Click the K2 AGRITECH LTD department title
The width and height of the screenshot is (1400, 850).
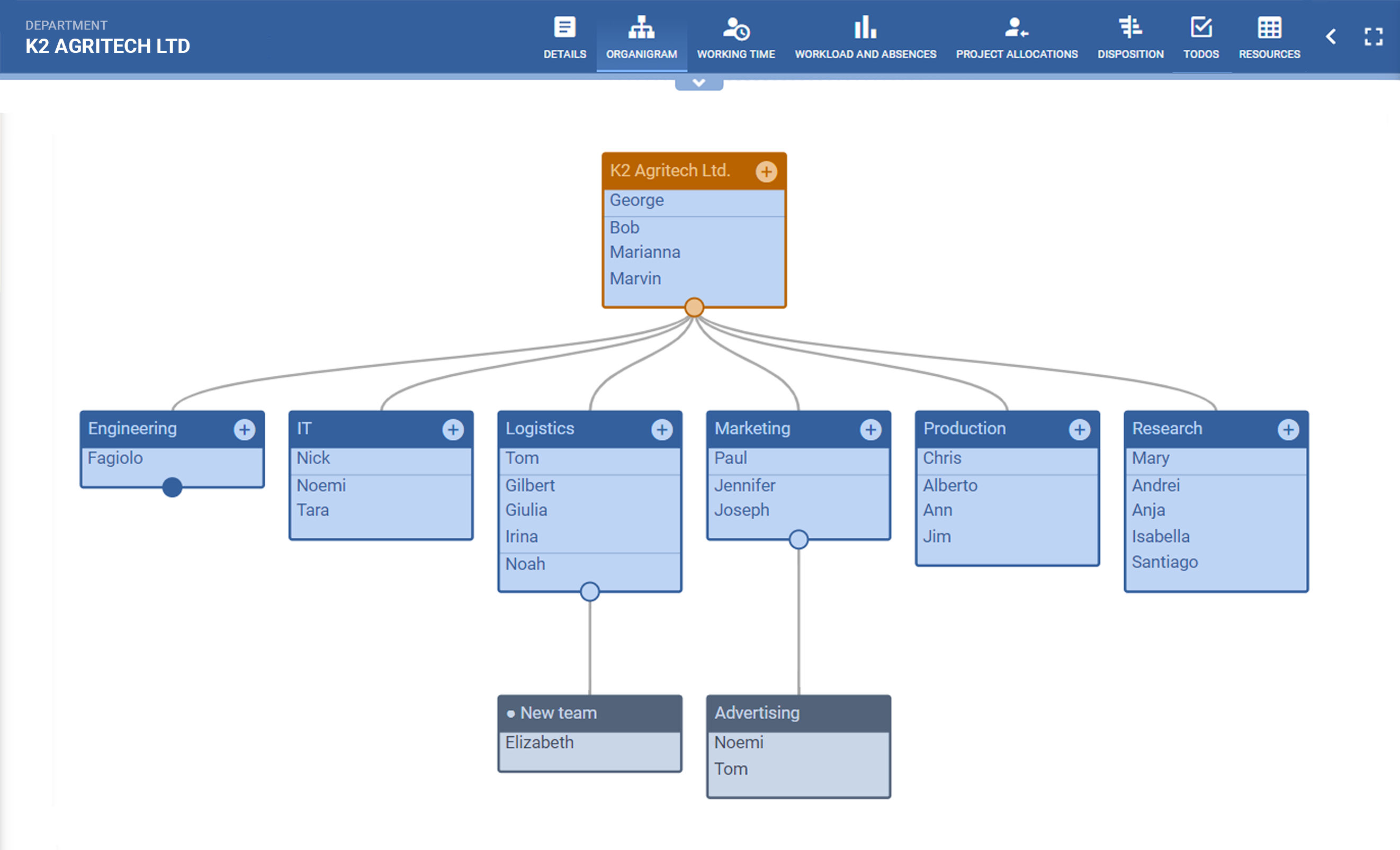(x=108, y=46)
